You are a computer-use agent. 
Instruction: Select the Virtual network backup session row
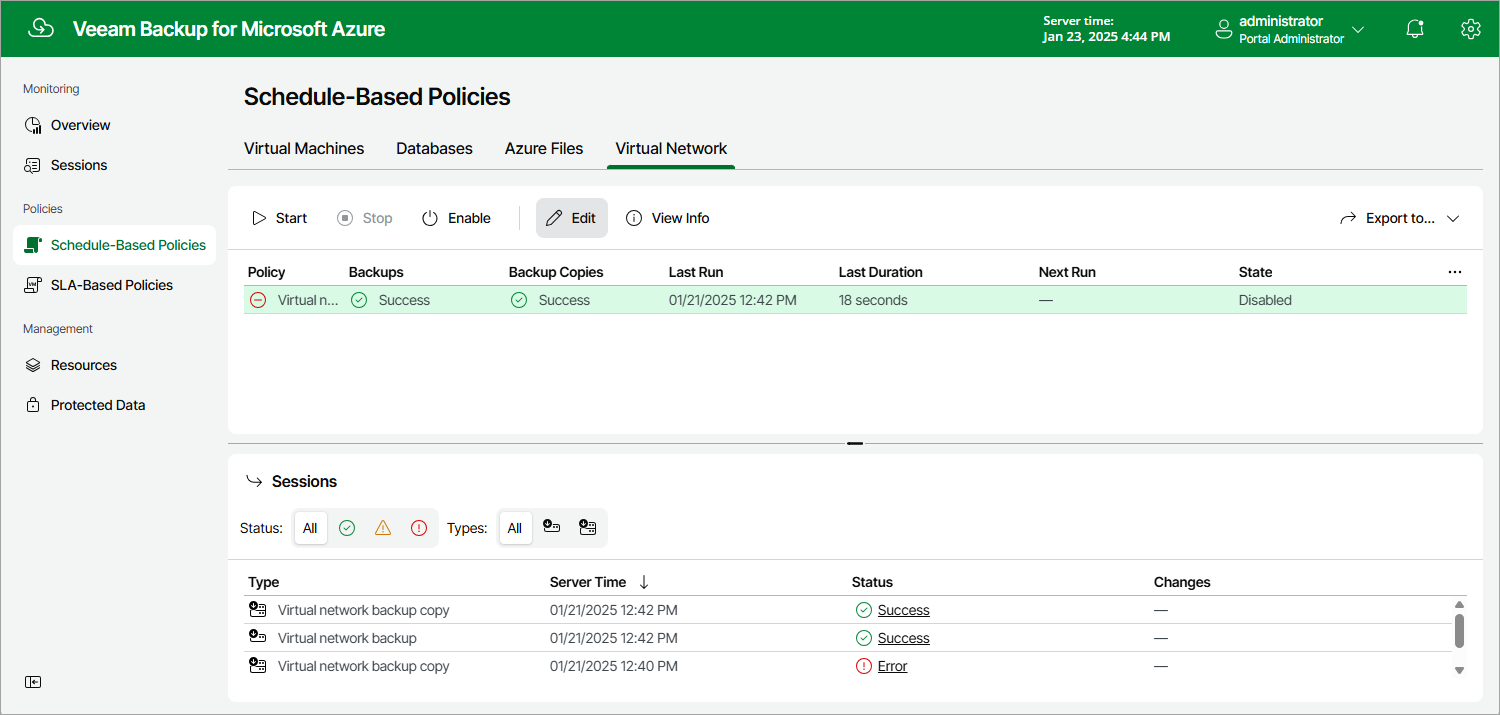[848, 638]
